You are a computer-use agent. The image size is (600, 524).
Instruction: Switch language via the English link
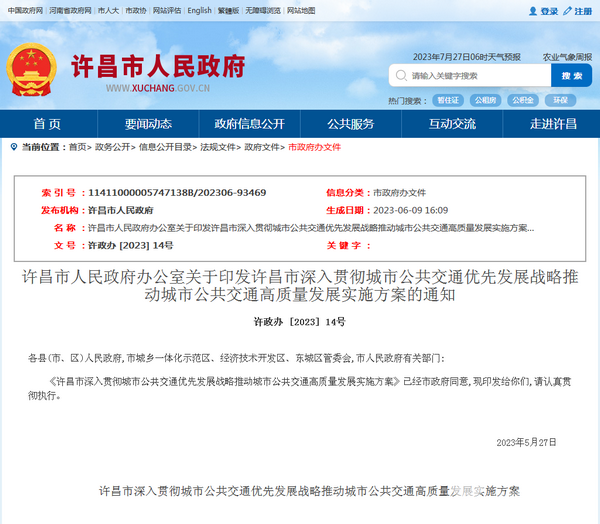(x=199, y=10)
